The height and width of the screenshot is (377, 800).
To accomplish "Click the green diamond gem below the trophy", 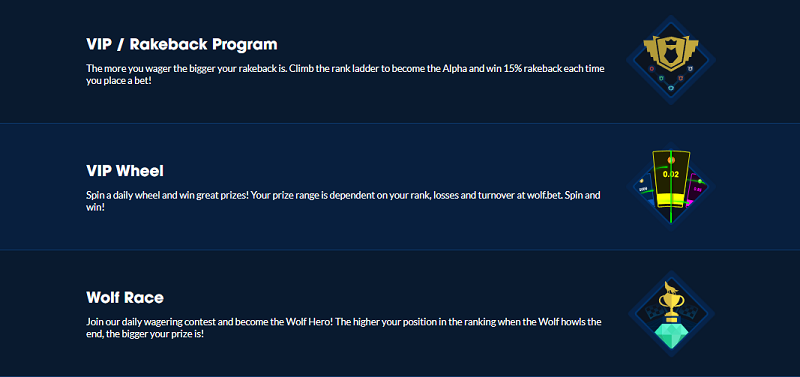I will tap(671, 334).
